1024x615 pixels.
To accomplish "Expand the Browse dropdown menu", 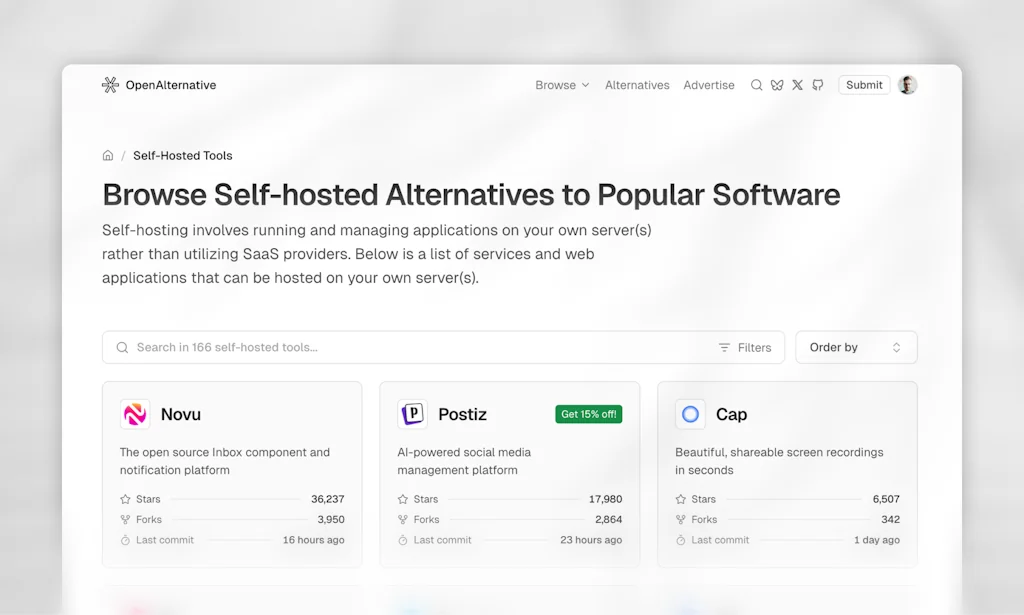I will point(562,85).
